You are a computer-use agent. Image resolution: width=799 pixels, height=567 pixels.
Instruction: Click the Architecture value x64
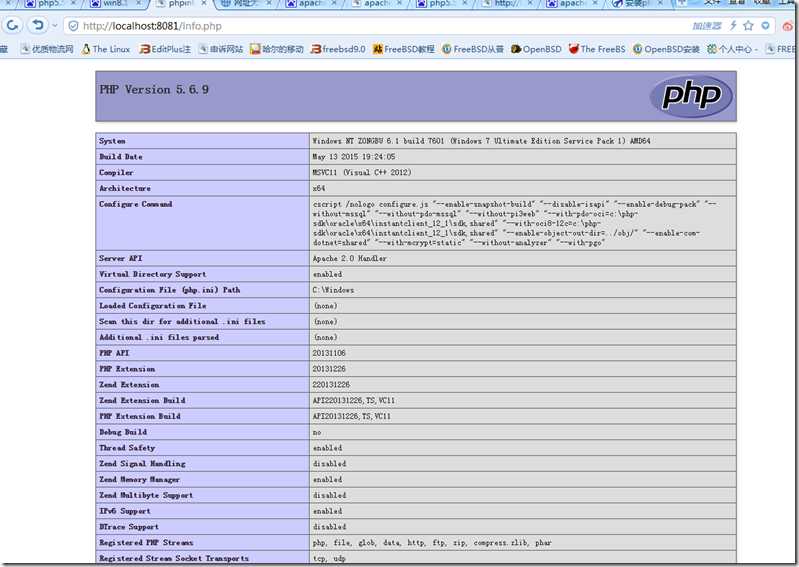(x=319, y=188)
